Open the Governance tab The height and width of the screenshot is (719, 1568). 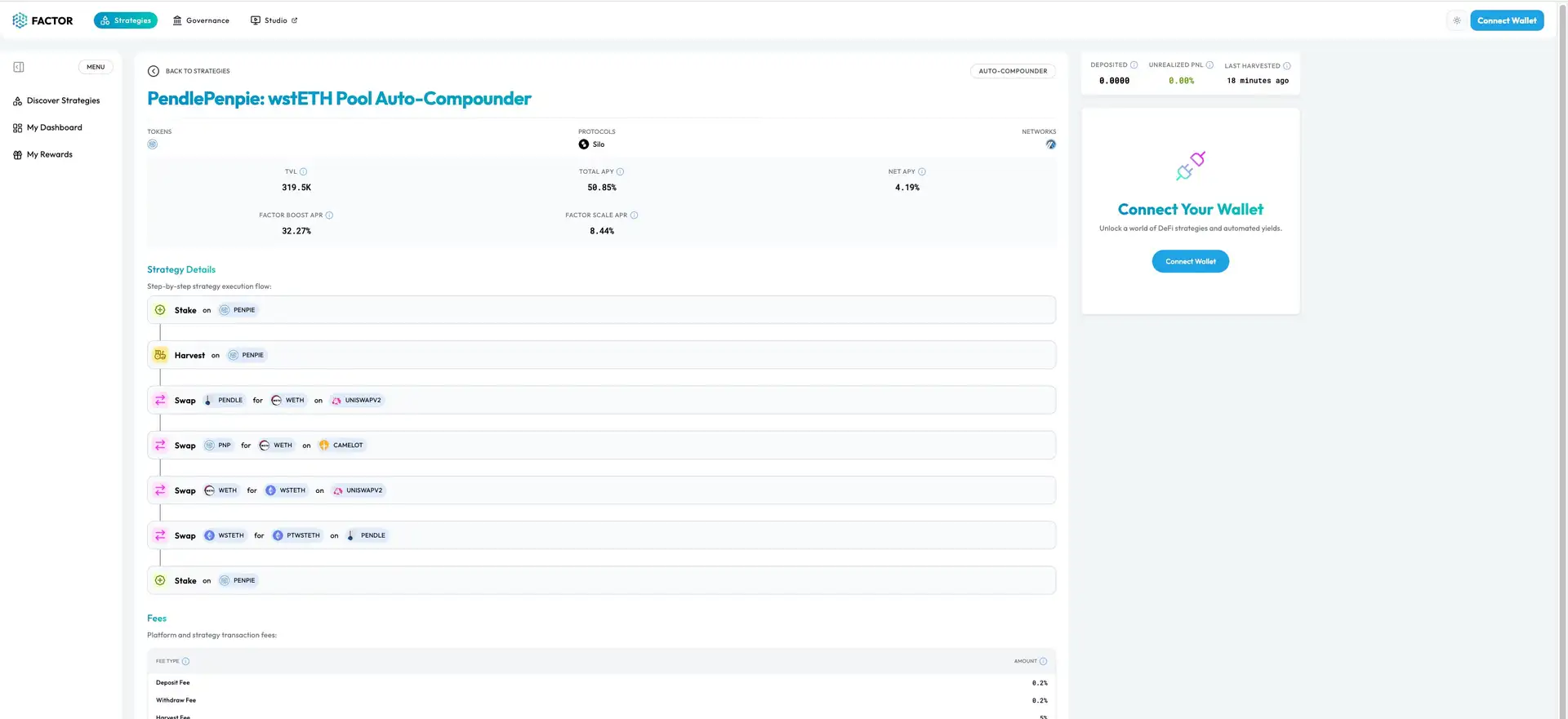201,20
